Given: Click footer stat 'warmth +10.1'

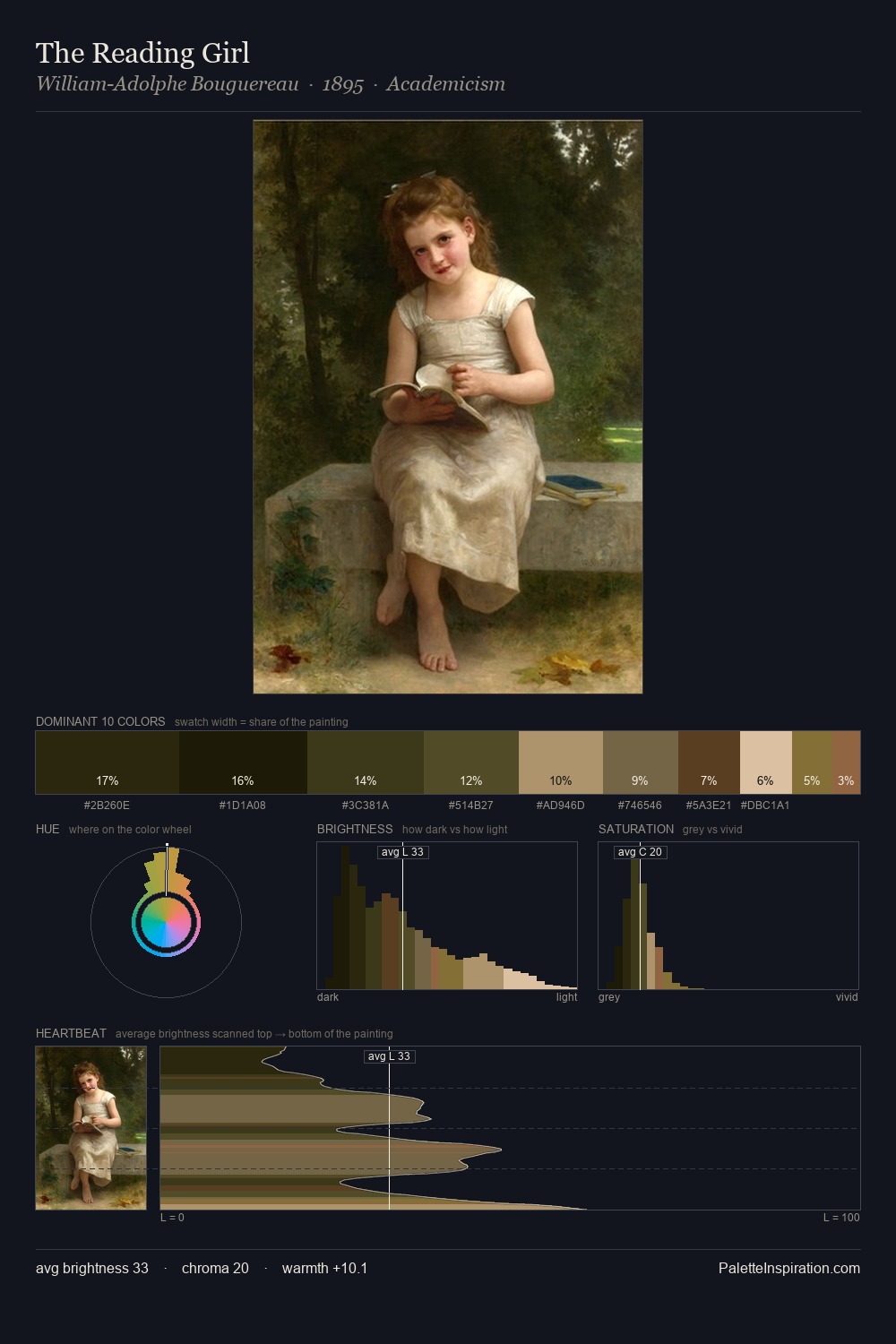Looking at the screenshot, I should click(324, 1268).
